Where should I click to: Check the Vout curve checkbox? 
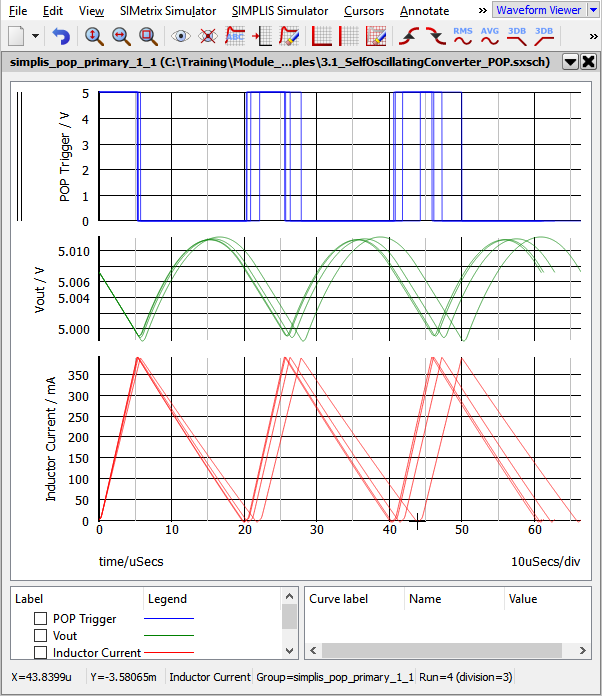[41, 636]
